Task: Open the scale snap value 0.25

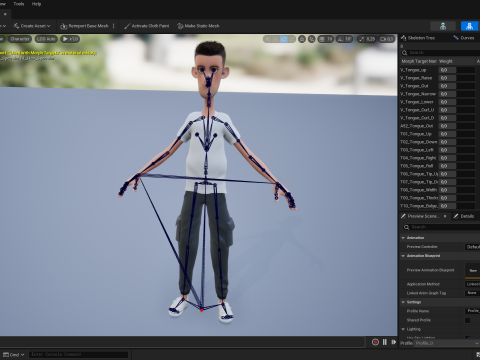Action: pyautogui.click(x=370, y=39)
